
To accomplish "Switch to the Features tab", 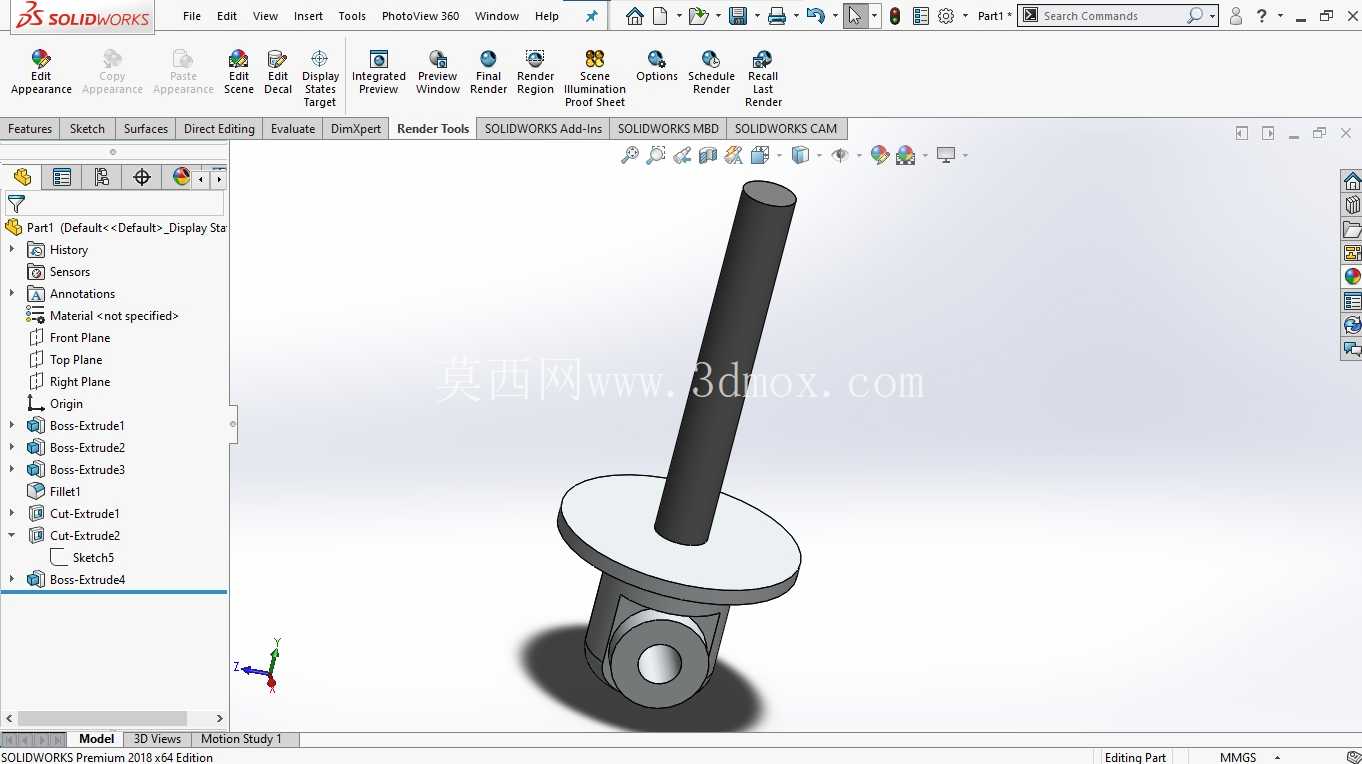I will [x=30, y=129].
